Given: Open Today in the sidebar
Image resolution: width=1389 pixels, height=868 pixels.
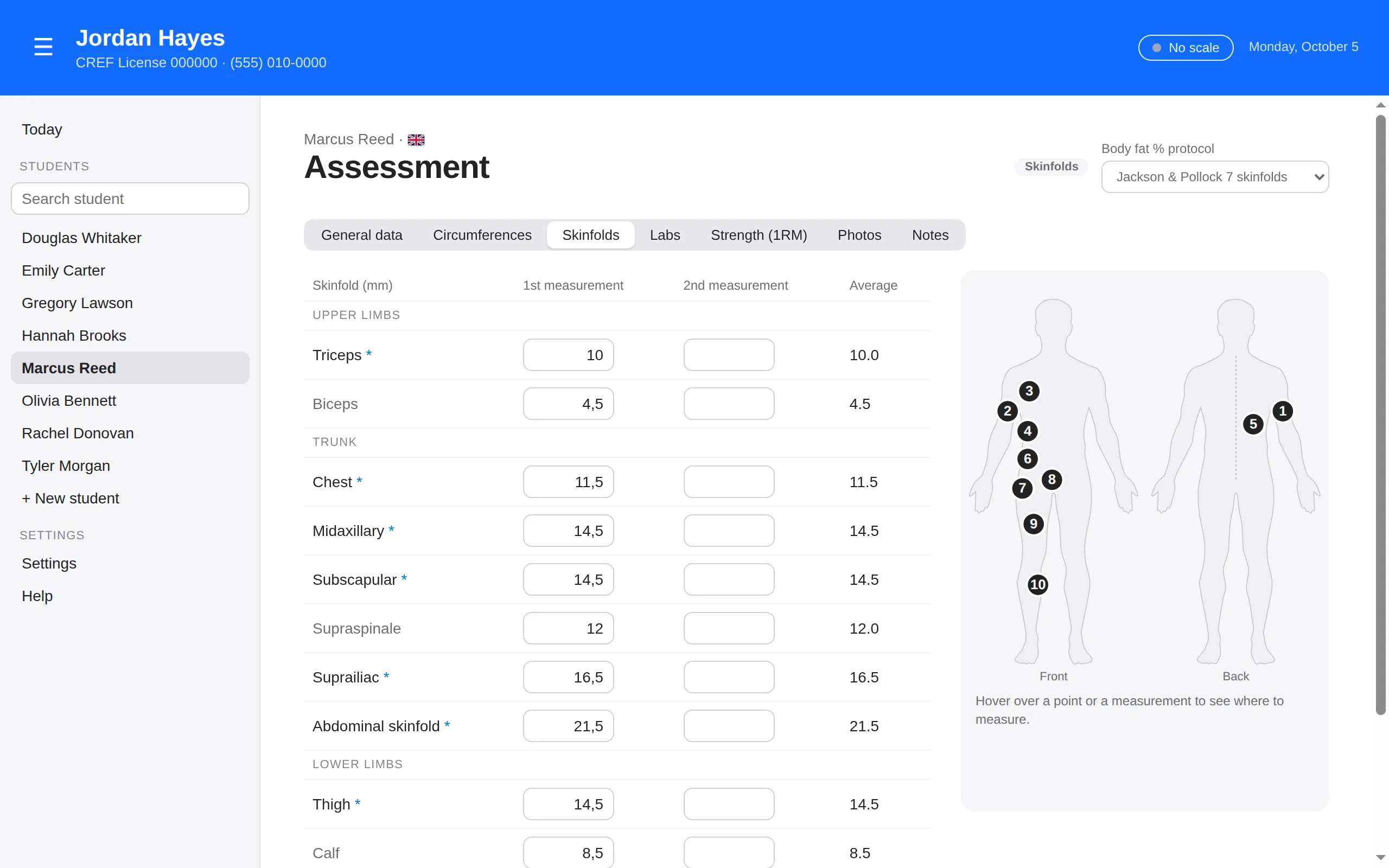Looking at the screenshot, I should click(x=130, y=129).
